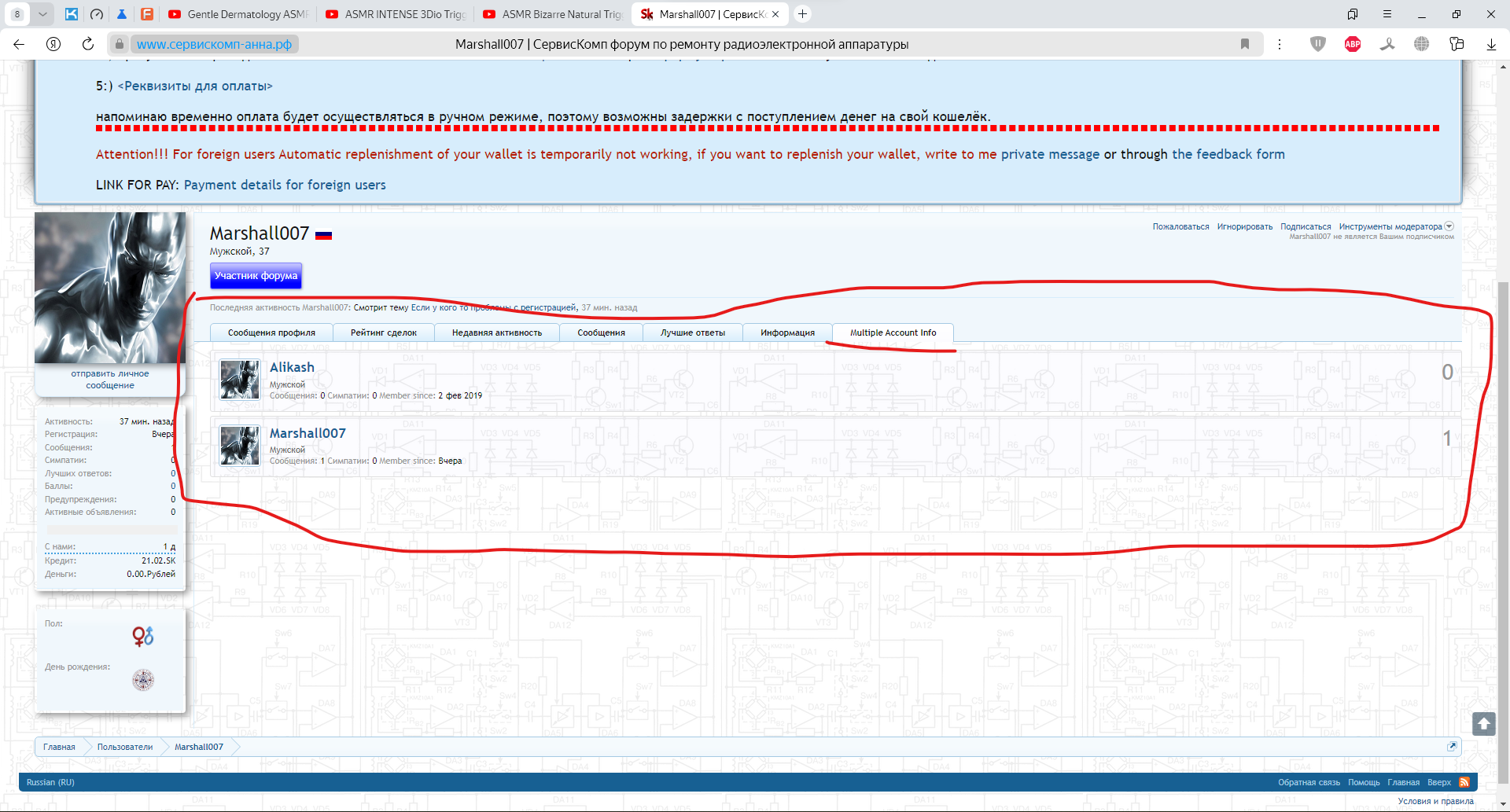
Task: Click the Alikash username link
Action: click(x=292, y=367)
